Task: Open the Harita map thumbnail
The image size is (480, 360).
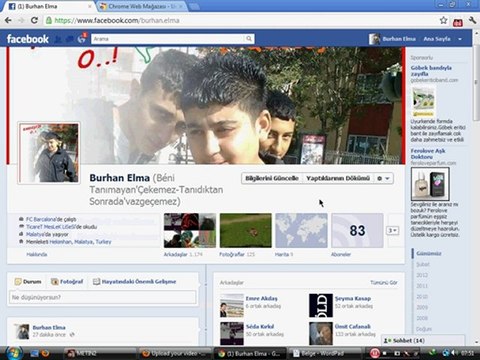Action: point(301,230)
